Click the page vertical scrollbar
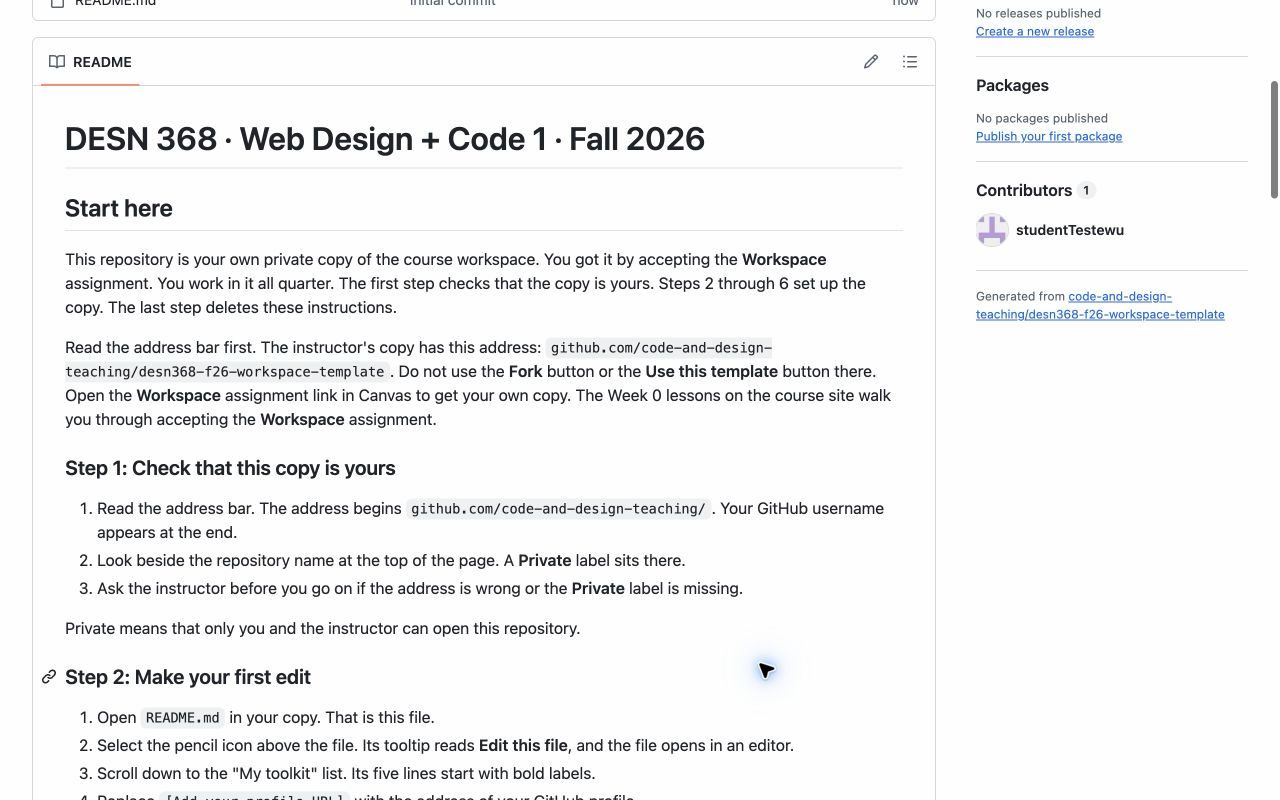This screenshot has height=800, width=1280. 1274,140
